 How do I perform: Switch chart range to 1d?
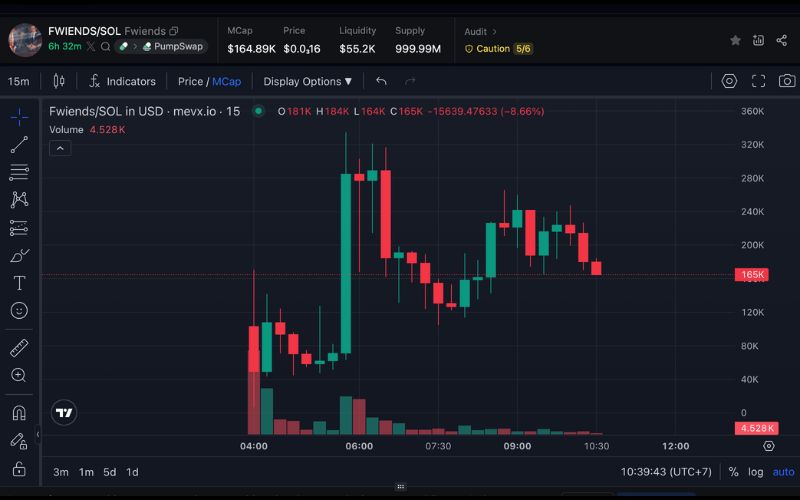click(x=132, y=472)
